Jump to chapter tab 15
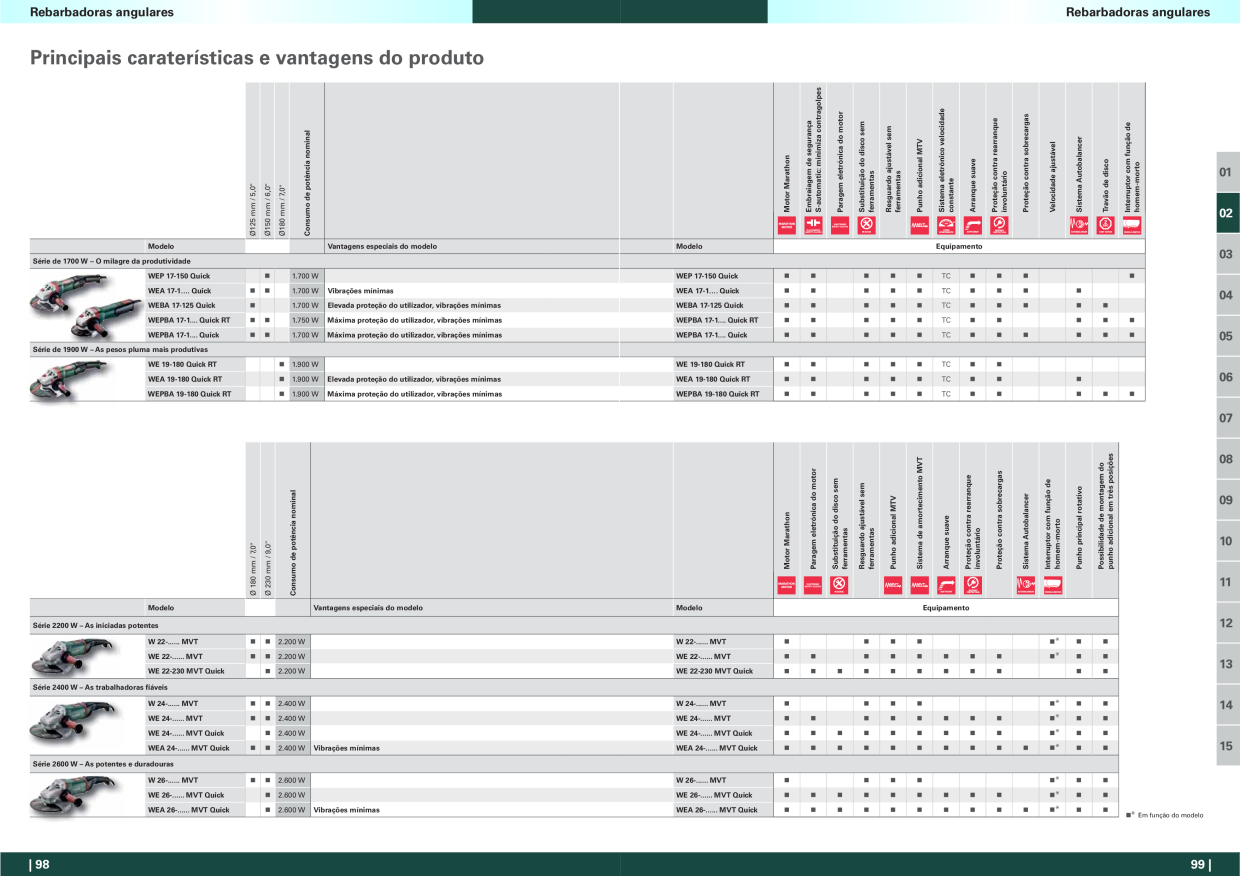Image resolution: width=1240 pixels, height=876 pixels. tap(1228, 746)
